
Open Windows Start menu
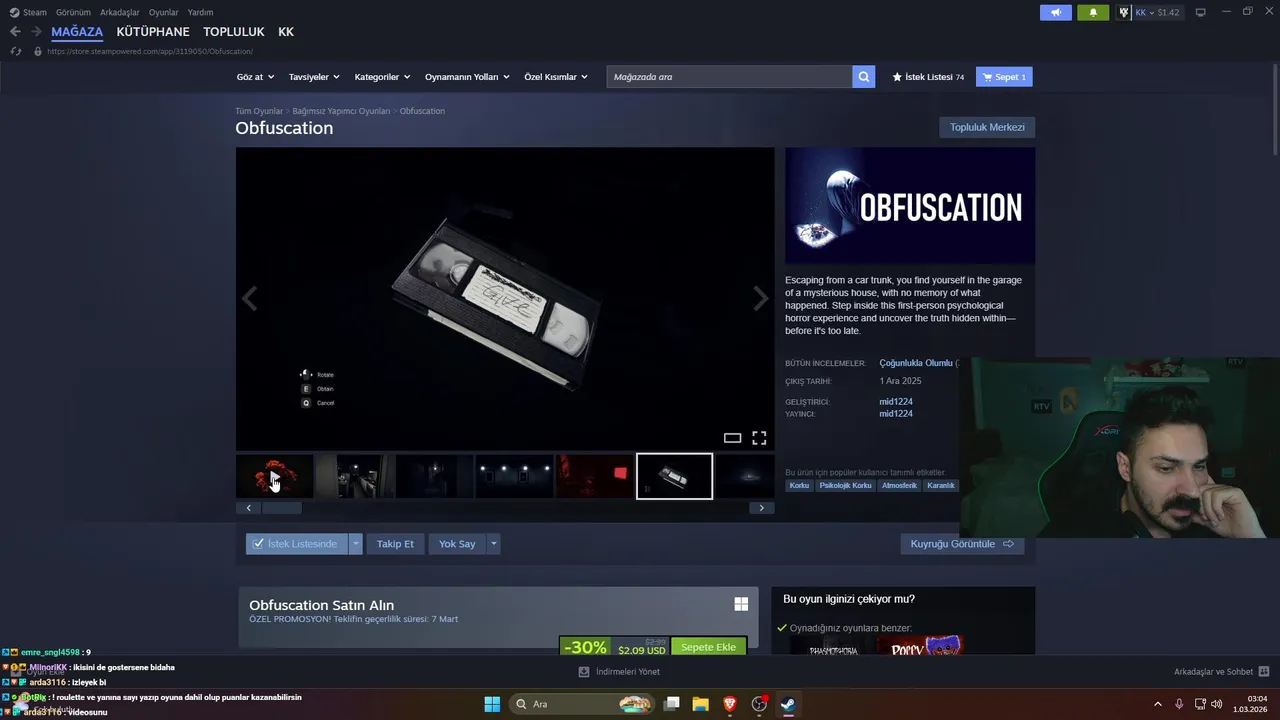[x=492, y=704]
